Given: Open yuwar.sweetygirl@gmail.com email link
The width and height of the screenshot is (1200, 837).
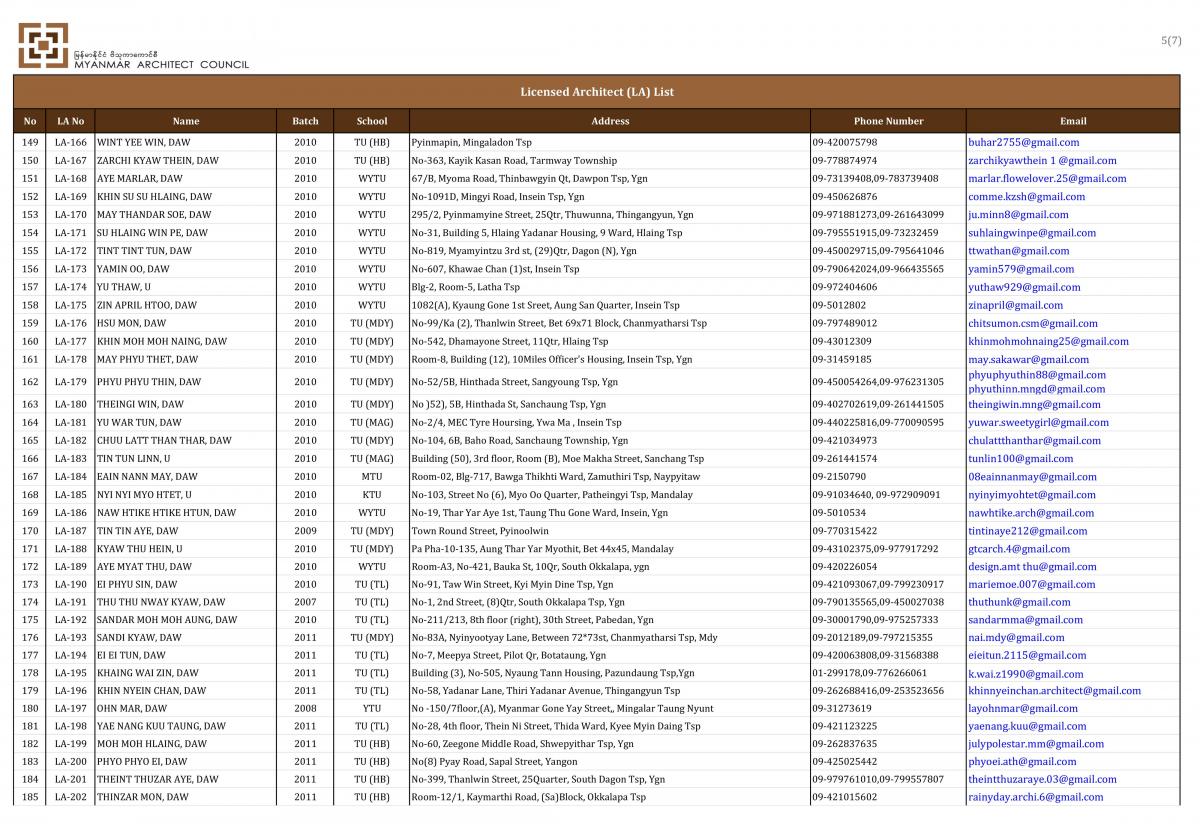Looking at the screenshot, I should [x=1038, y=422].
